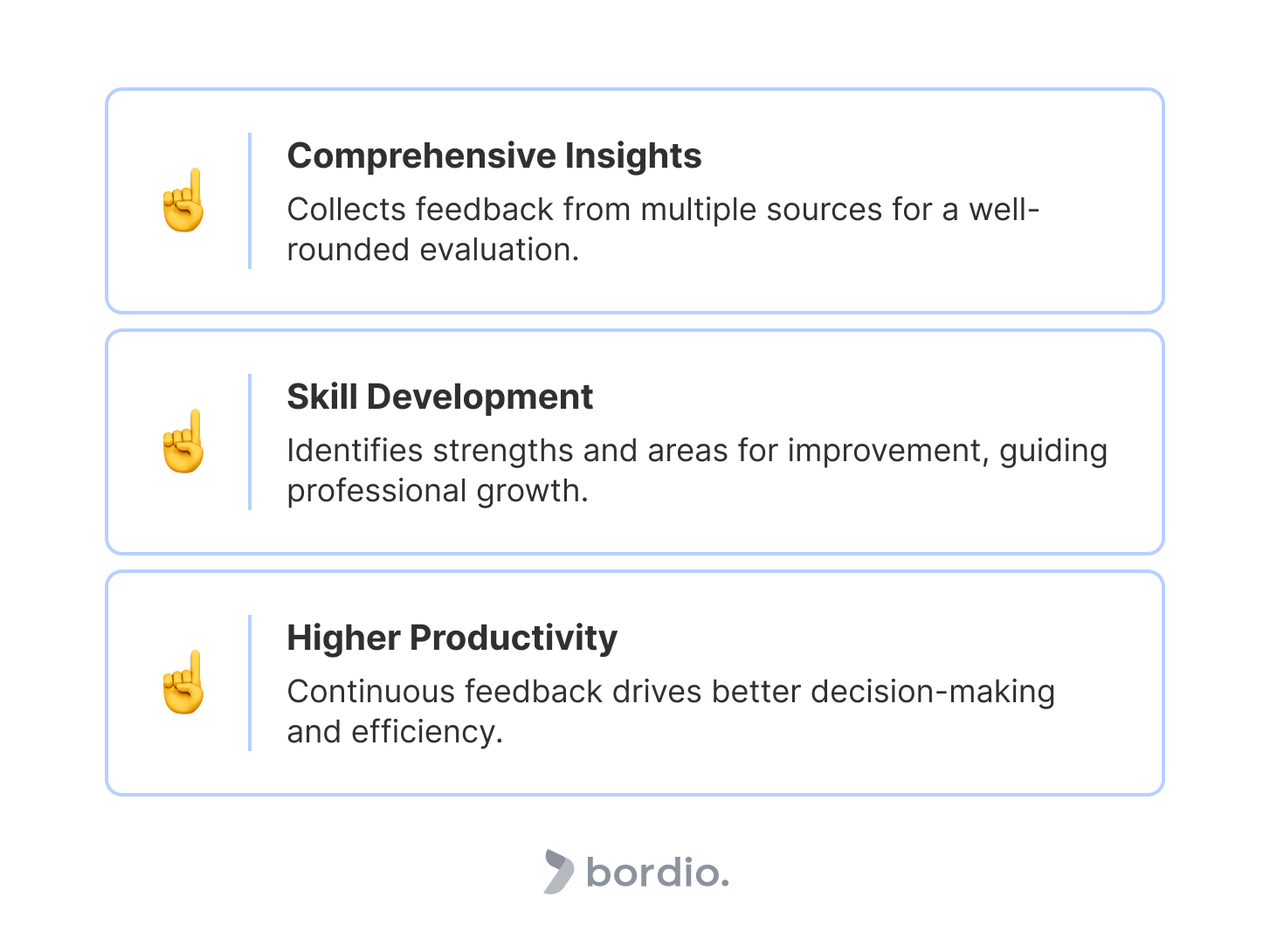Click the words 'rounded evaluation.'
This screenshot has width=1270, height=952.
click(x=432, y=250)
